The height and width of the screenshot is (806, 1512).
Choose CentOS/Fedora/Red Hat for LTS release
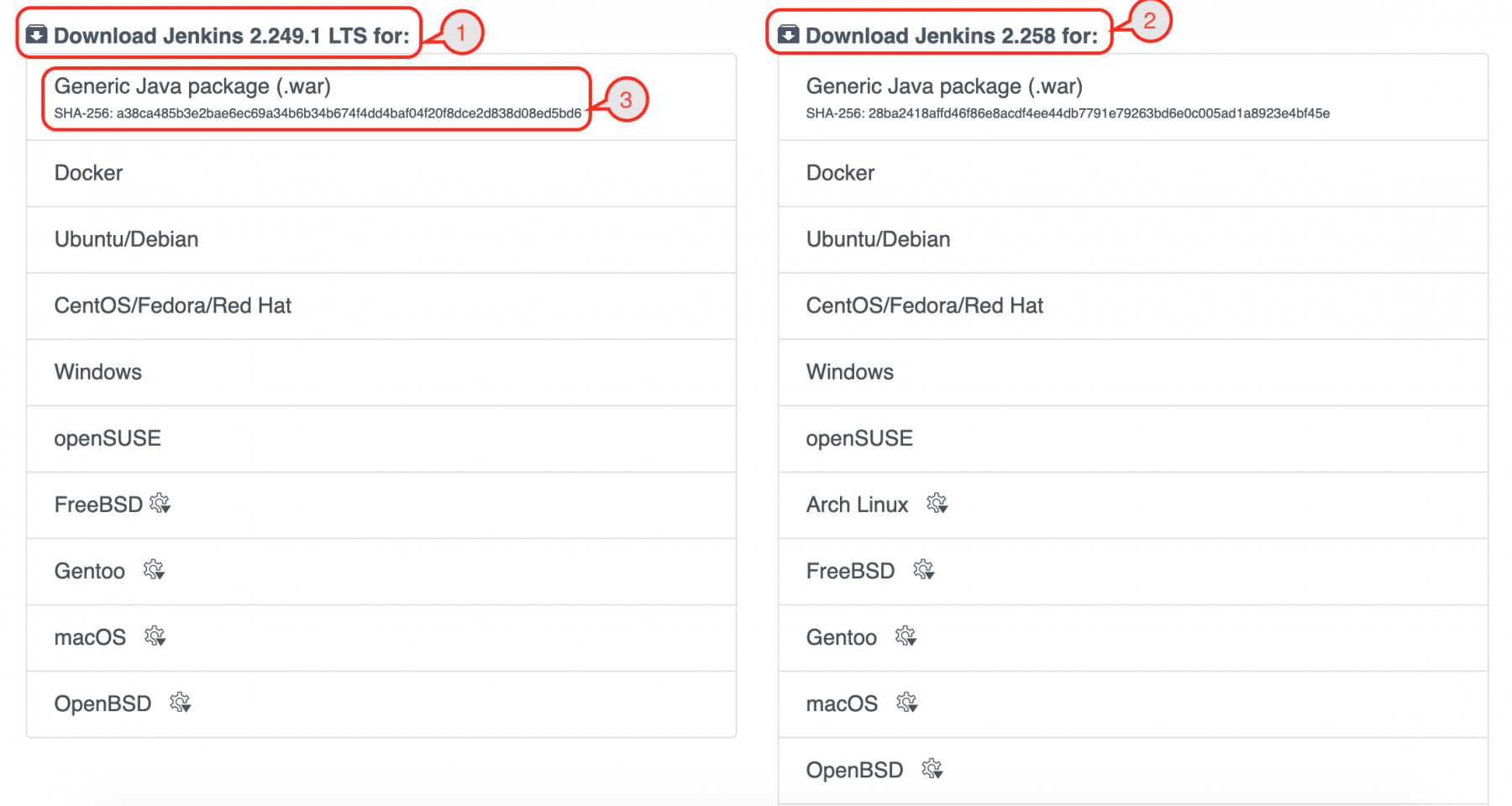coord(172,306)
